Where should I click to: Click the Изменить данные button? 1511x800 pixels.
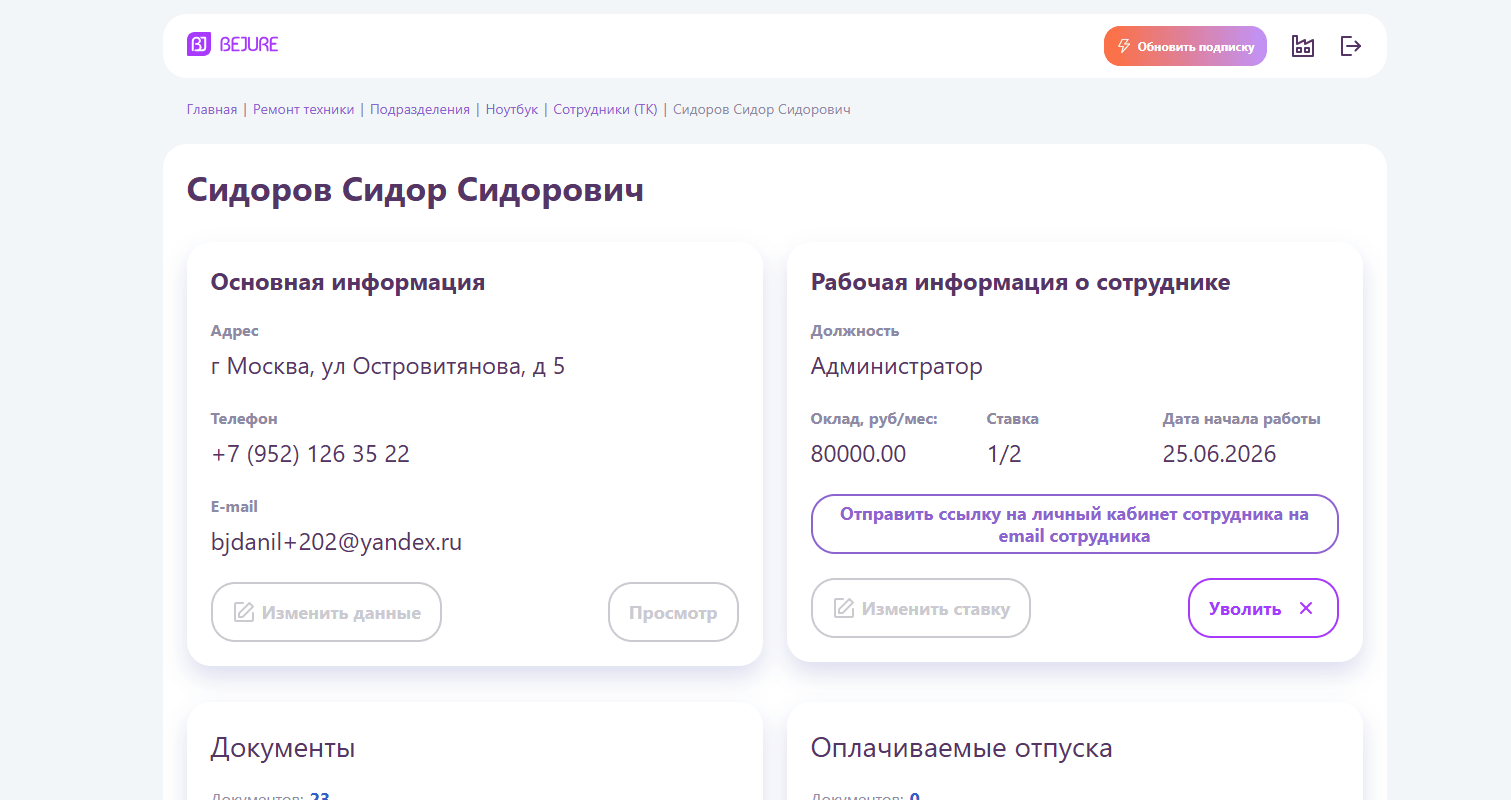click(x=326, y=612)
